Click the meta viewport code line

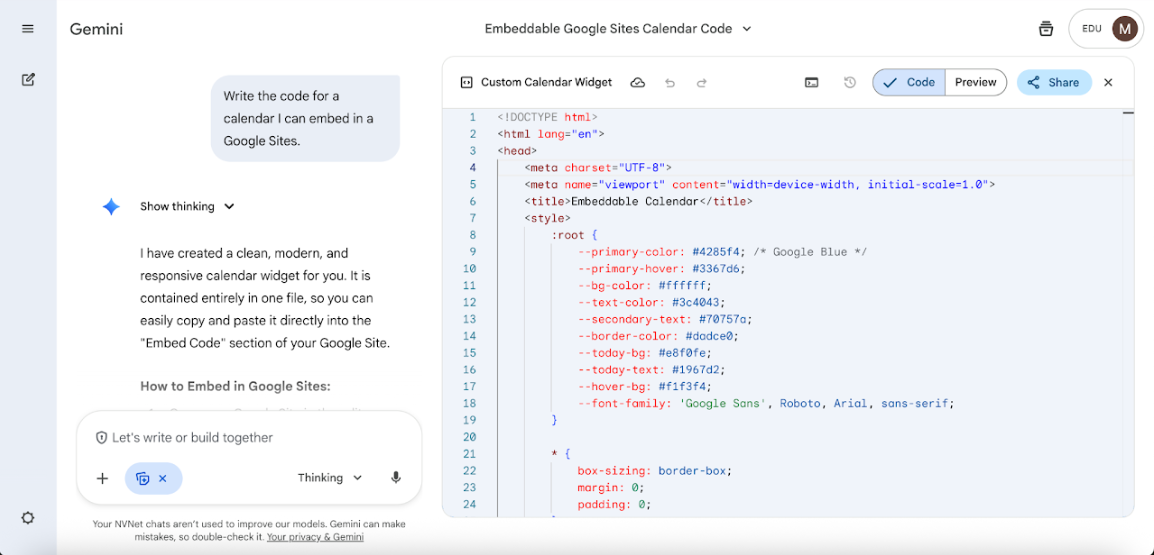click(x=760, y=185)
